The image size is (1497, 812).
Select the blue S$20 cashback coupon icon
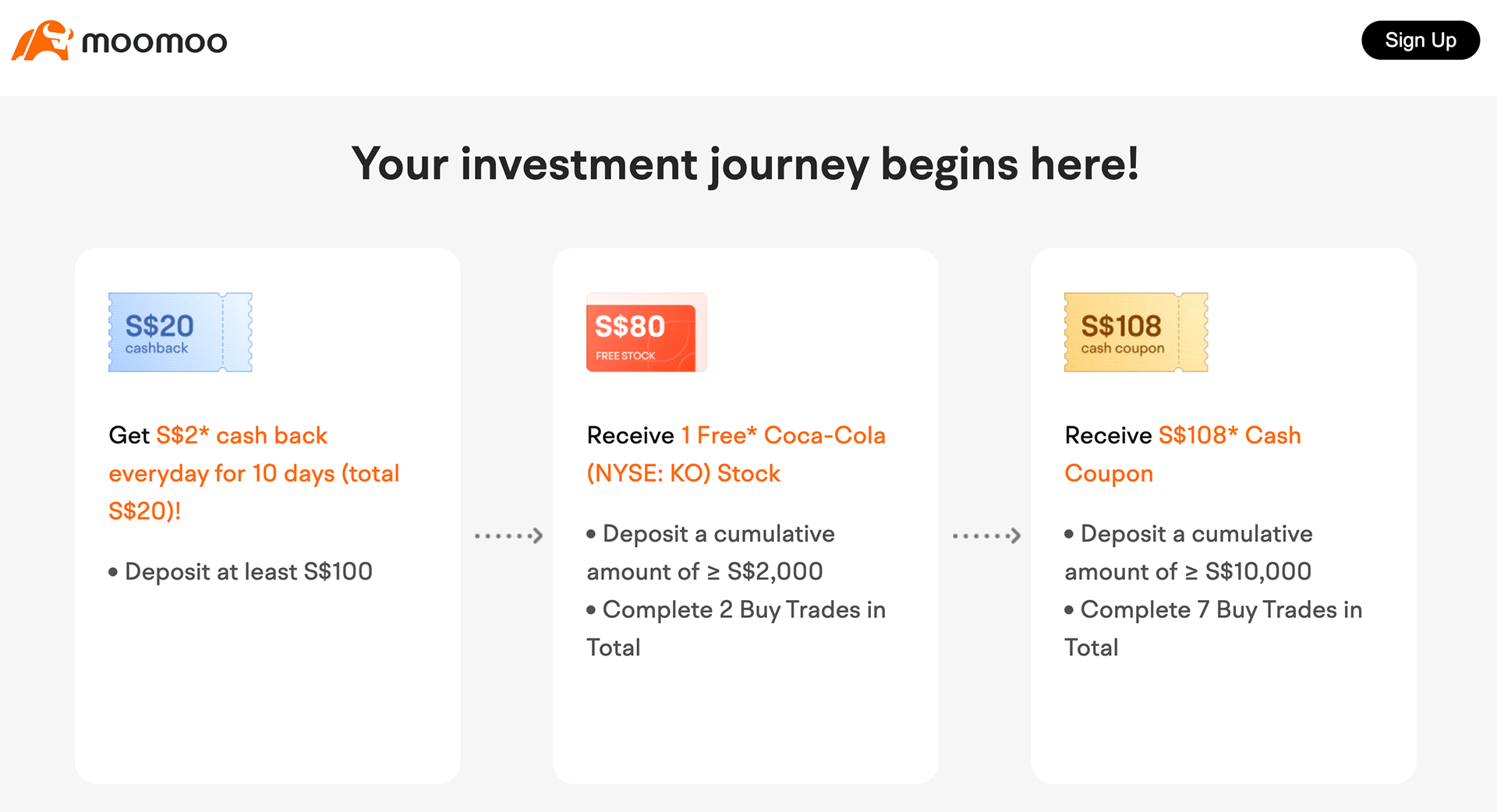tap(180, 332)
